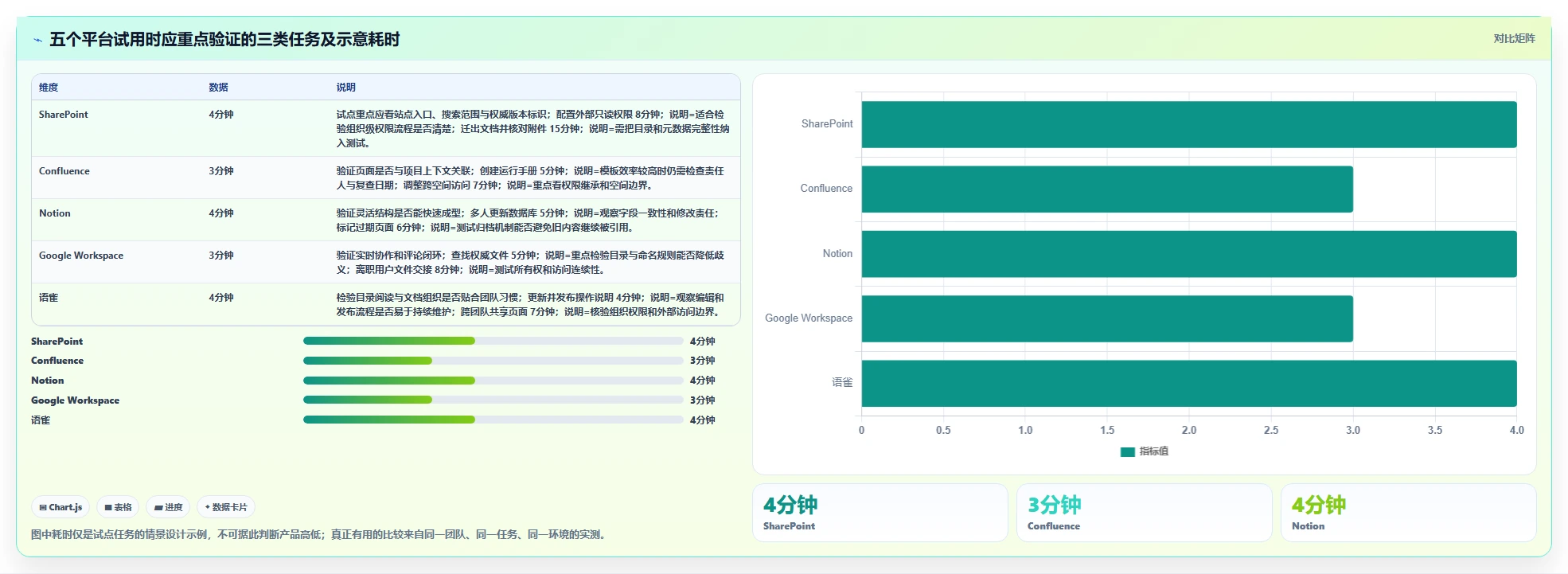Click the SharePoint cell in the table
1568x574 pixels.
pos(64,115)
